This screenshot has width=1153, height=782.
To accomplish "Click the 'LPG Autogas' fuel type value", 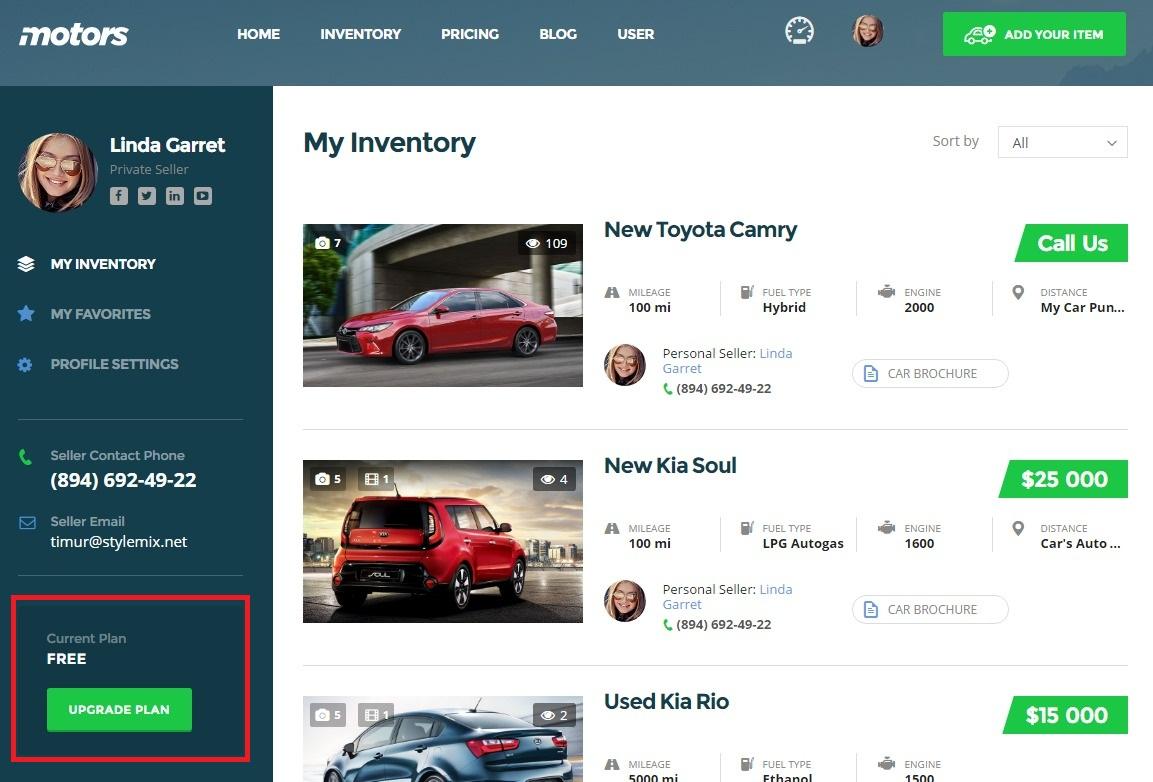I will [803, 544].
